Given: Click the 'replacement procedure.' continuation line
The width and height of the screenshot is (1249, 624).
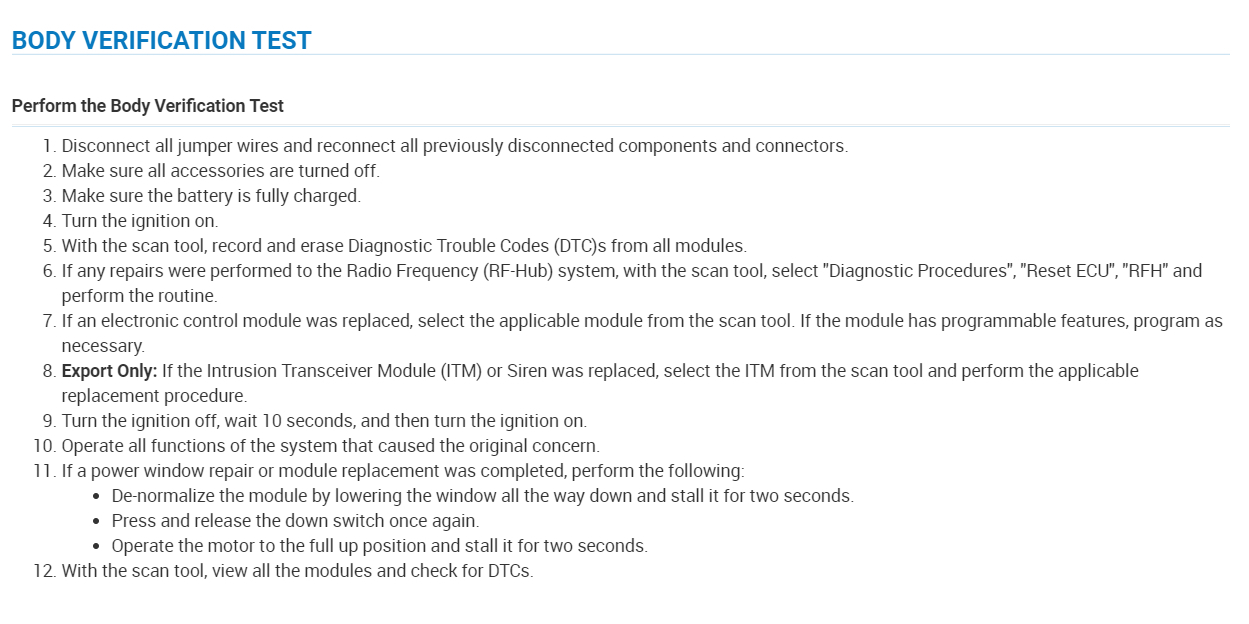Looking at the screenshot, I should tap(154, 396).
